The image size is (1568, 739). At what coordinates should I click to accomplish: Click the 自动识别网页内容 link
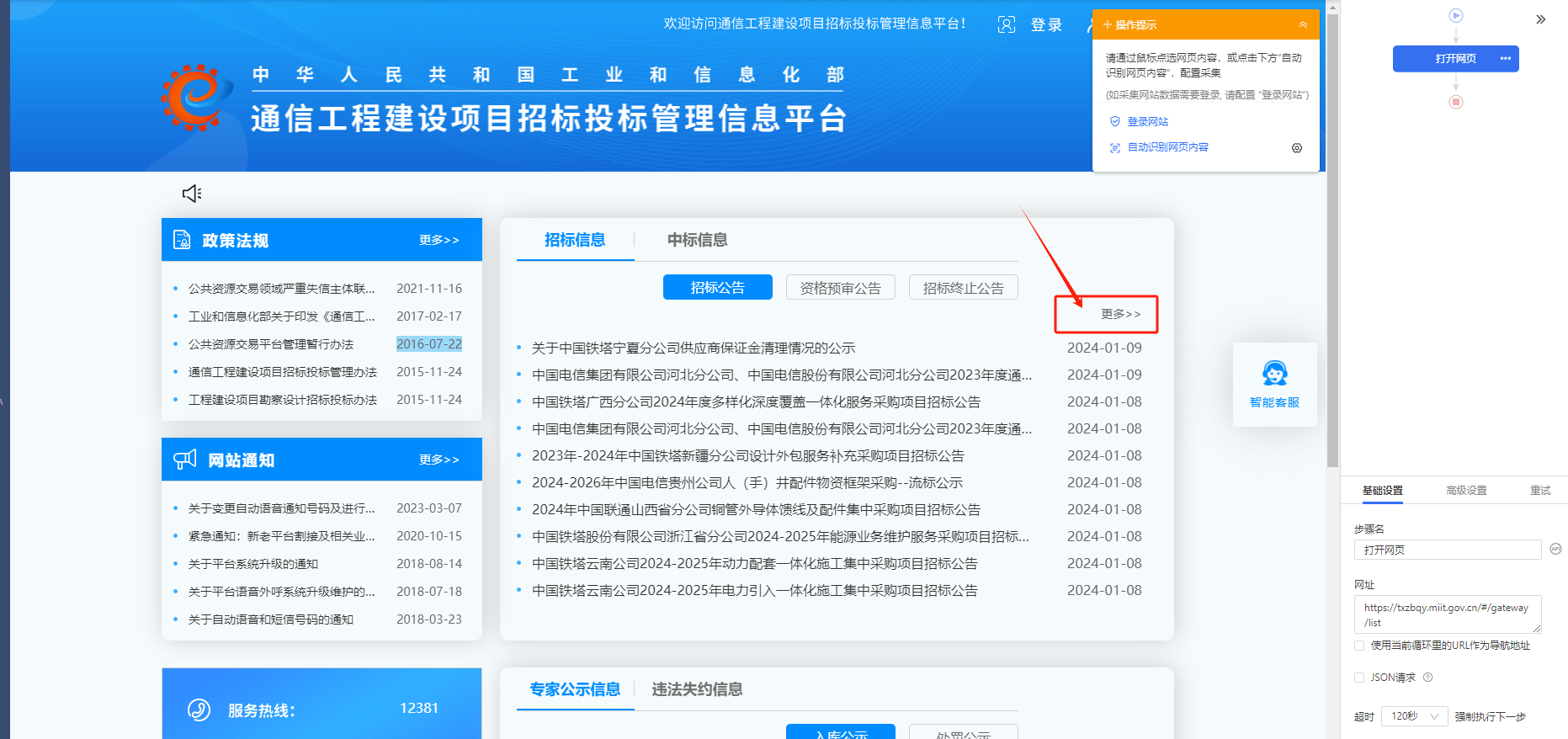click(1168, 147)
